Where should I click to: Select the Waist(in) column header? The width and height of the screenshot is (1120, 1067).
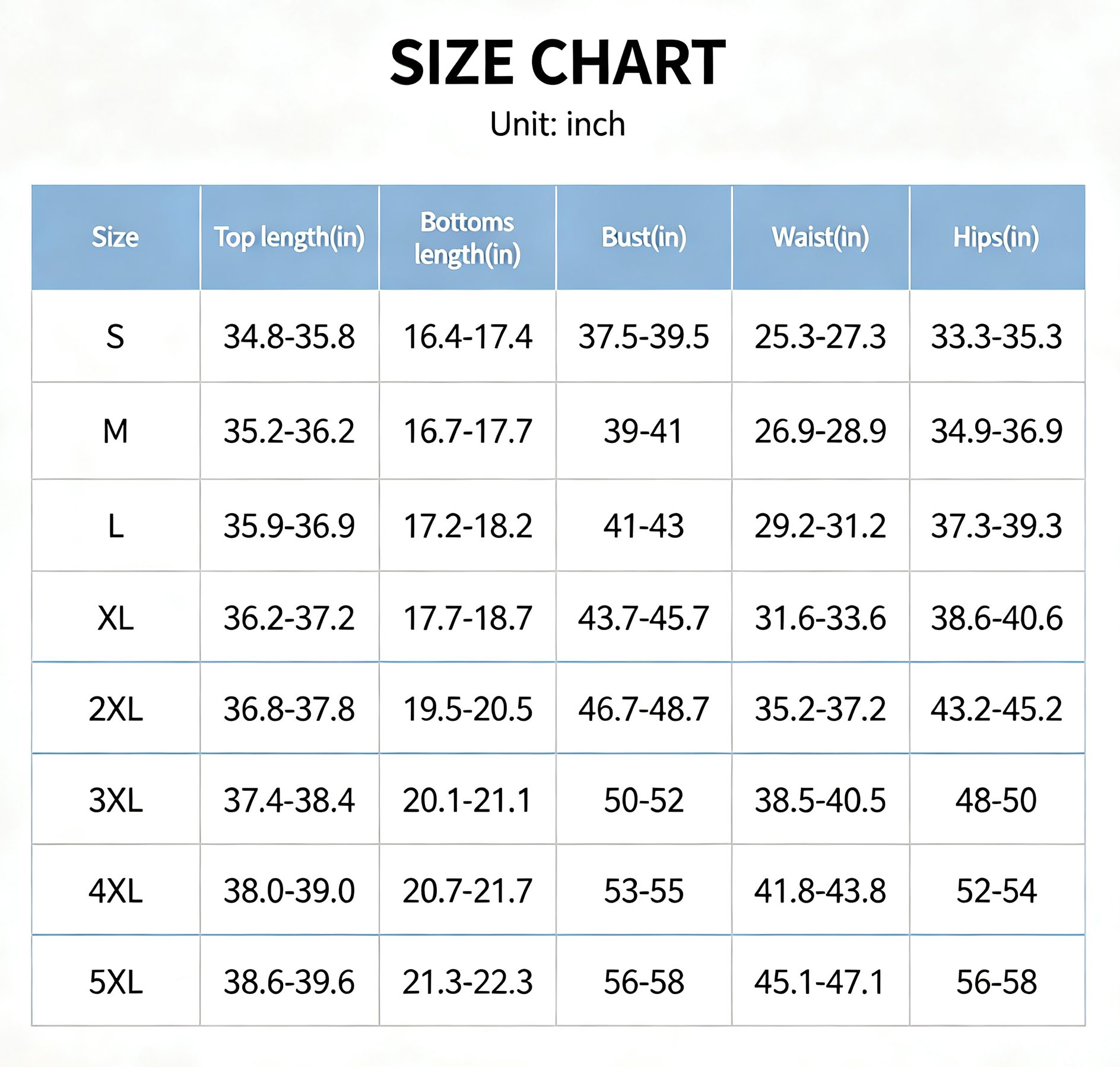(820, 238)
